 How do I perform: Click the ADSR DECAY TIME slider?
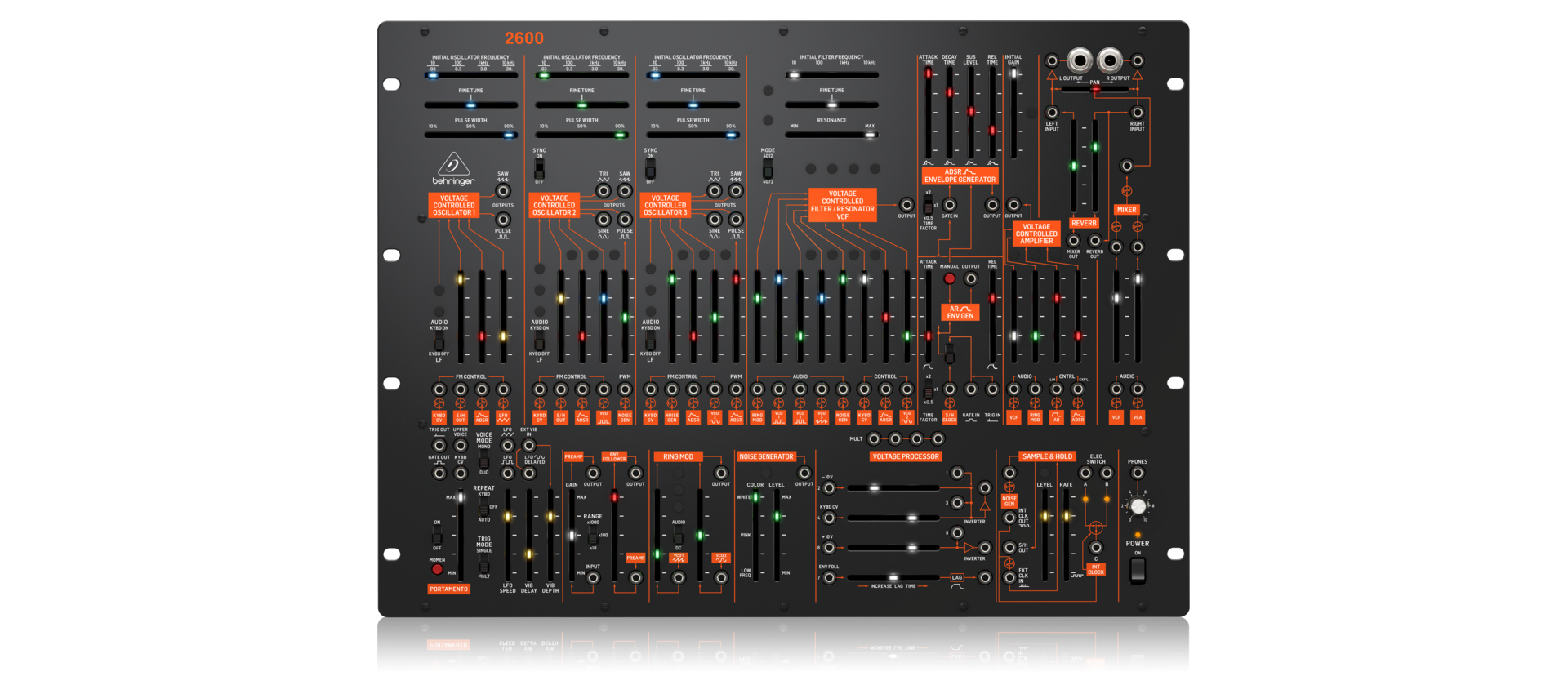coord(949,113)
